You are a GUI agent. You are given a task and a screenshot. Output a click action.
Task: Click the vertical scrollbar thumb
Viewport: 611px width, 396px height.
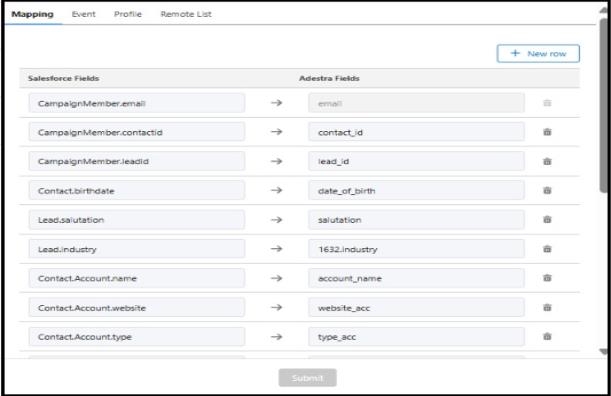(x=604, y=105)
